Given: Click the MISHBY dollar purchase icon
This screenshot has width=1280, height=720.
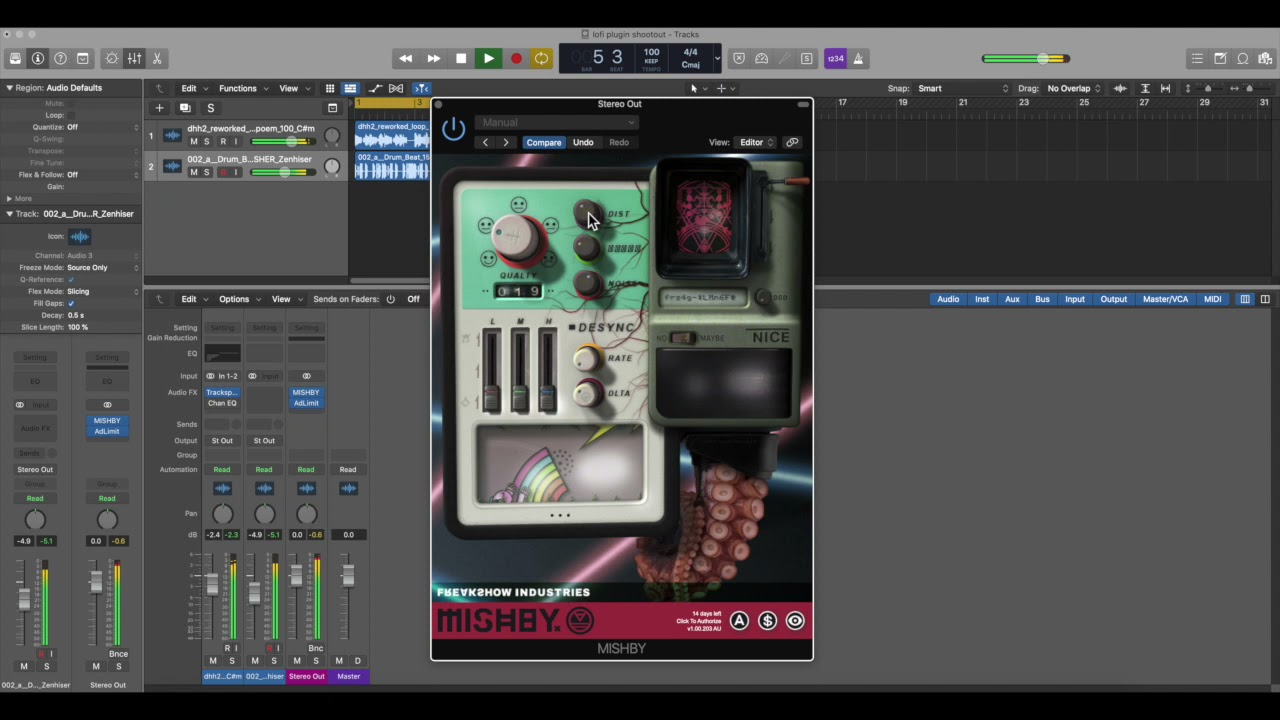Looking at the screenshot, I should [x=767, y=621].
